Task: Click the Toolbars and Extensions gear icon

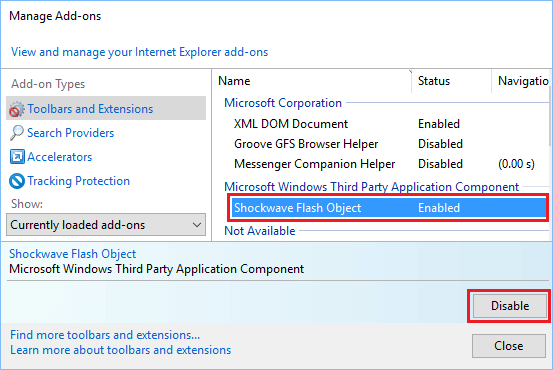Action: point(17,109)
